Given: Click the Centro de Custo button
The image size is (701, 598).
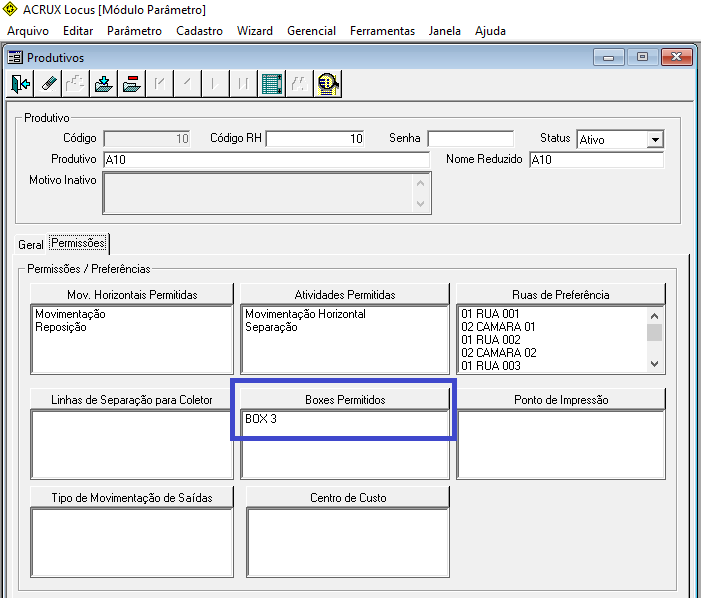Looking at the screenshot, I should click(348, 497).
